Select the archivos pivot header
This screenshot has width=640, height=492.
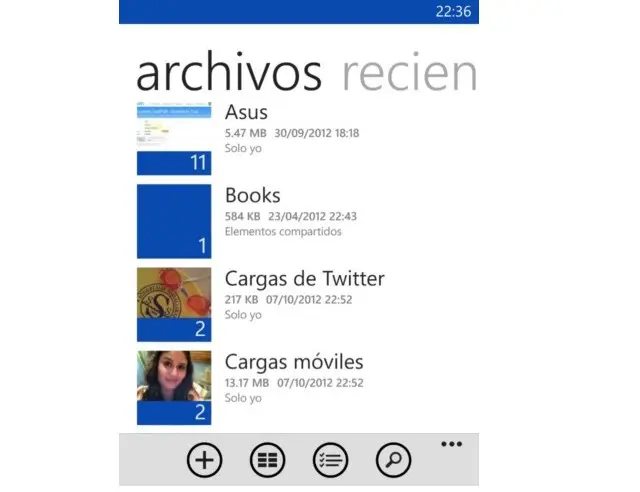[x=229, y=75]
